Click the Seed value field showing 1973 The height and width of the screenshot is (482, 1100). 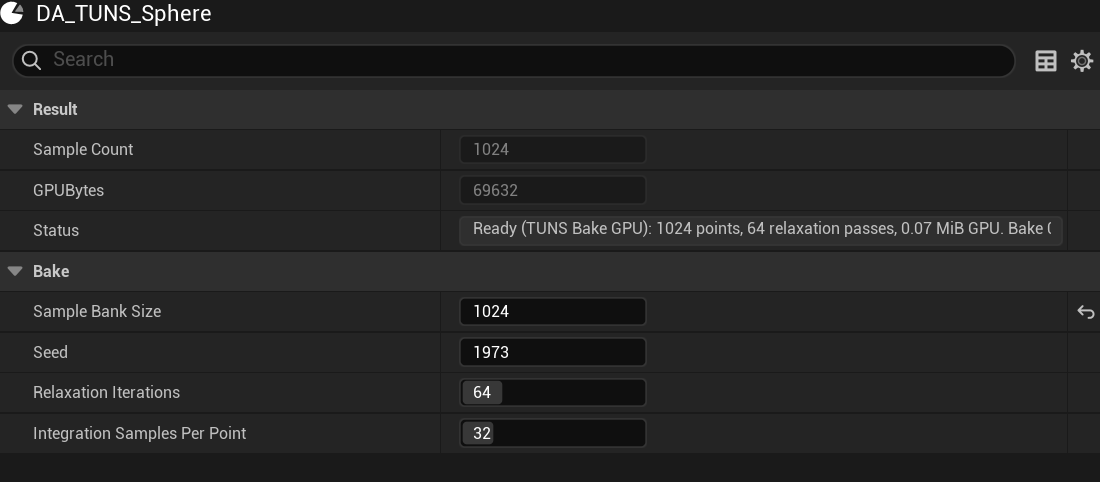pos(553,352)
